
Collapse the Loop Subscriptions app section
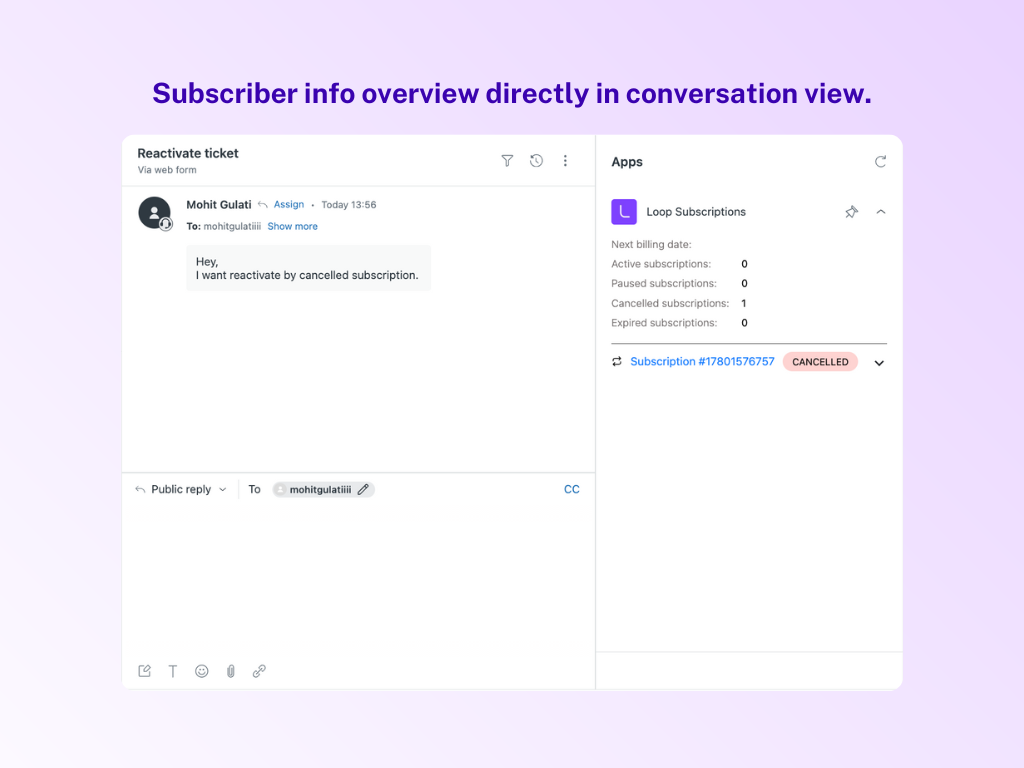pyautogui.click(x=880, y=212)
